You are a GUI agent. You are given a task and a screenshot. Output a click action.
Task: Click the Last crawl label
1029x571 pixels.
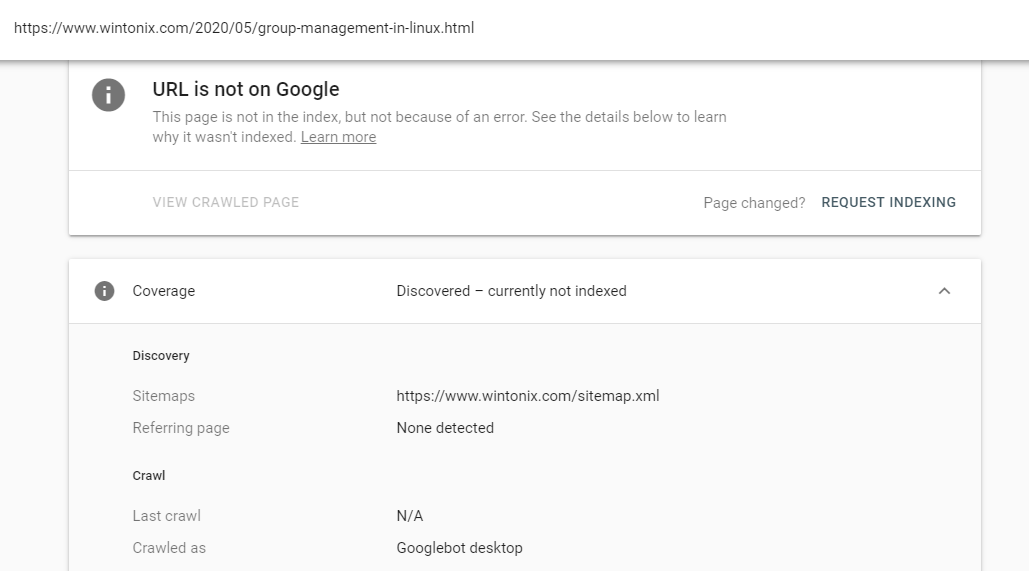coord(167,516)
